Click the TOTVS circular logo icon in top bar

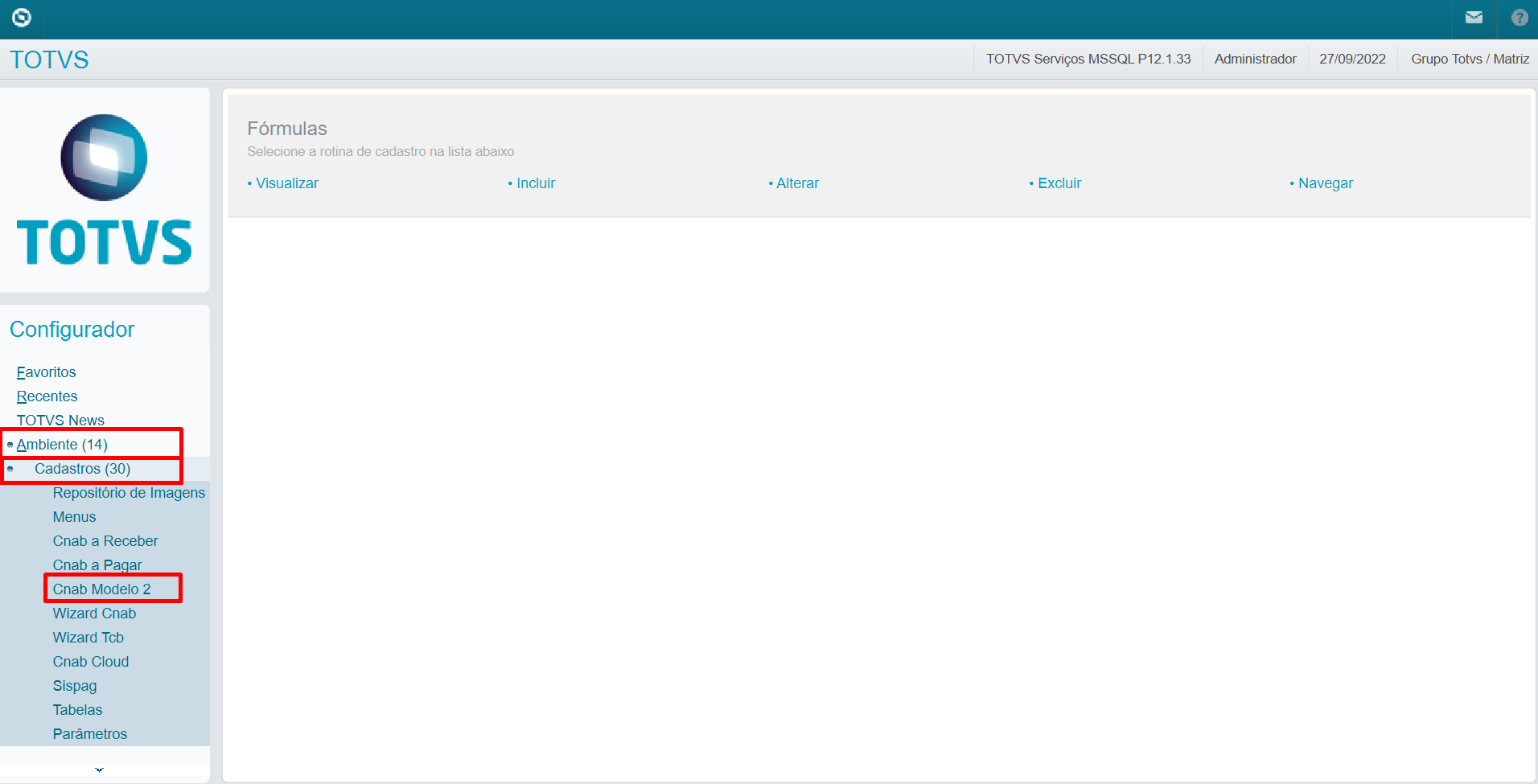pos(22,17)
